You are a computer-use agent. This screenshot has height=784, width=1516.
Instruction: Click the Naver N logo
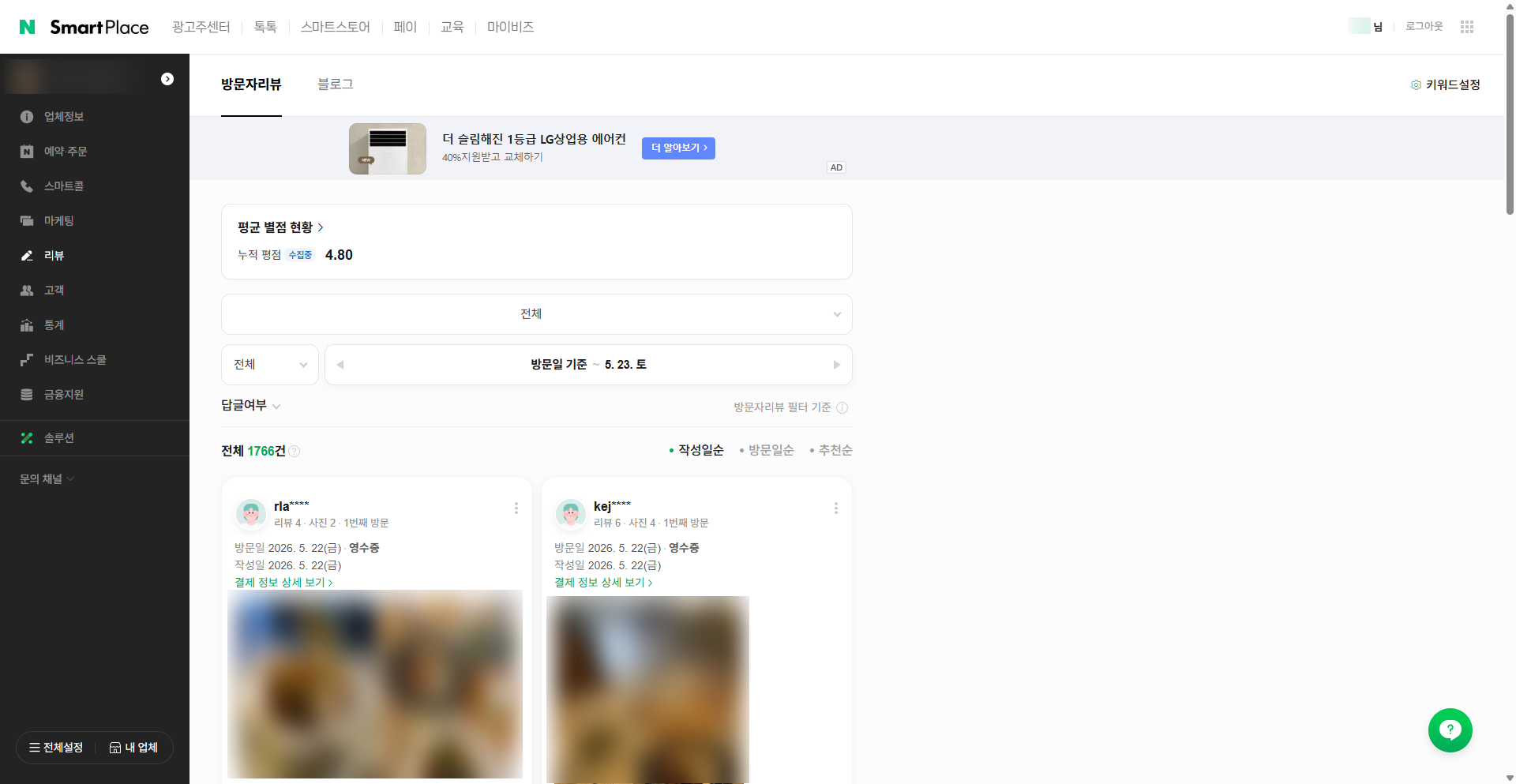pos(28,27)
